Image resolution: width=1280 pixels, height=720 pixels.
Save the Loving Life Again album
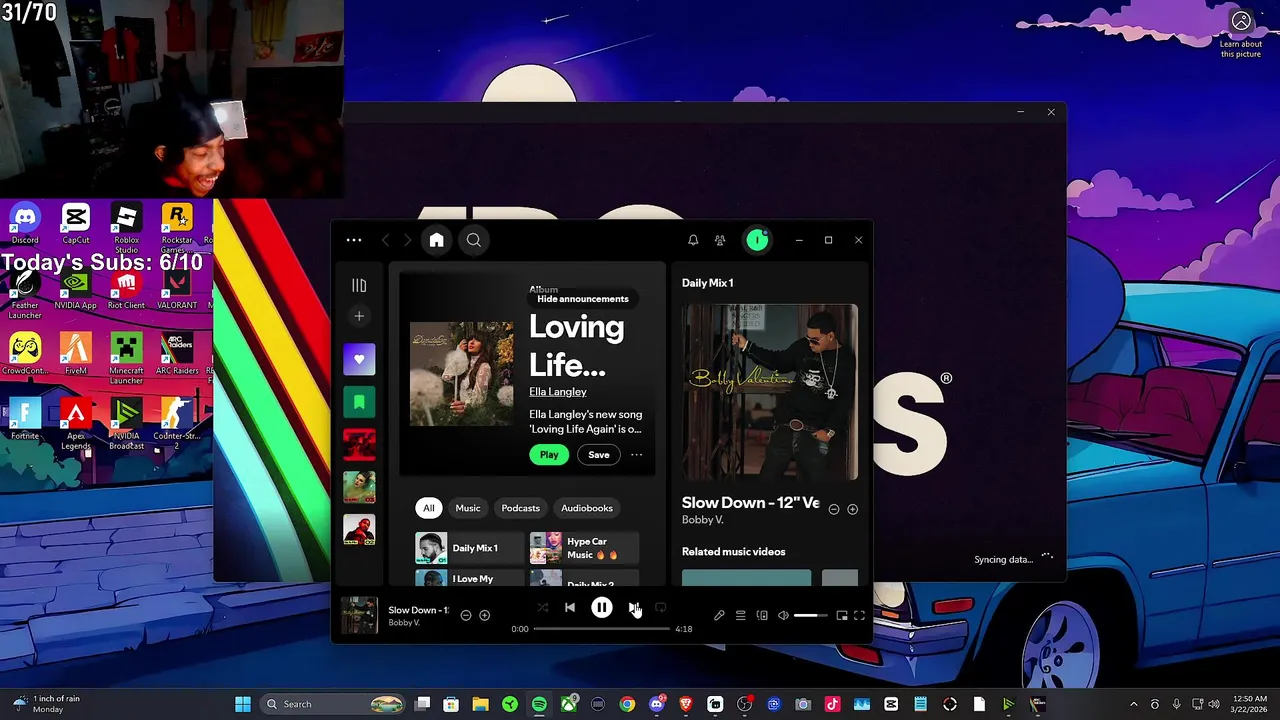[599, 455]
